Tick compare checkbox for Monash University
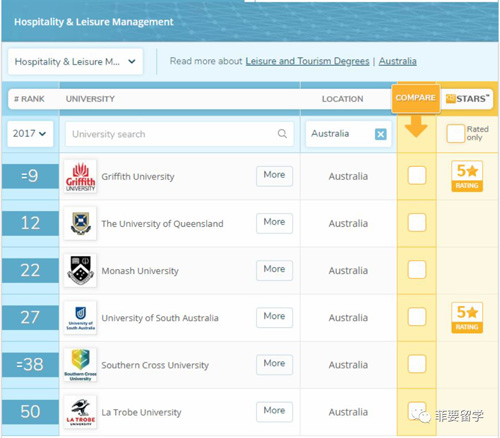The height and width of the screenshot is (438, 500). 417,269
